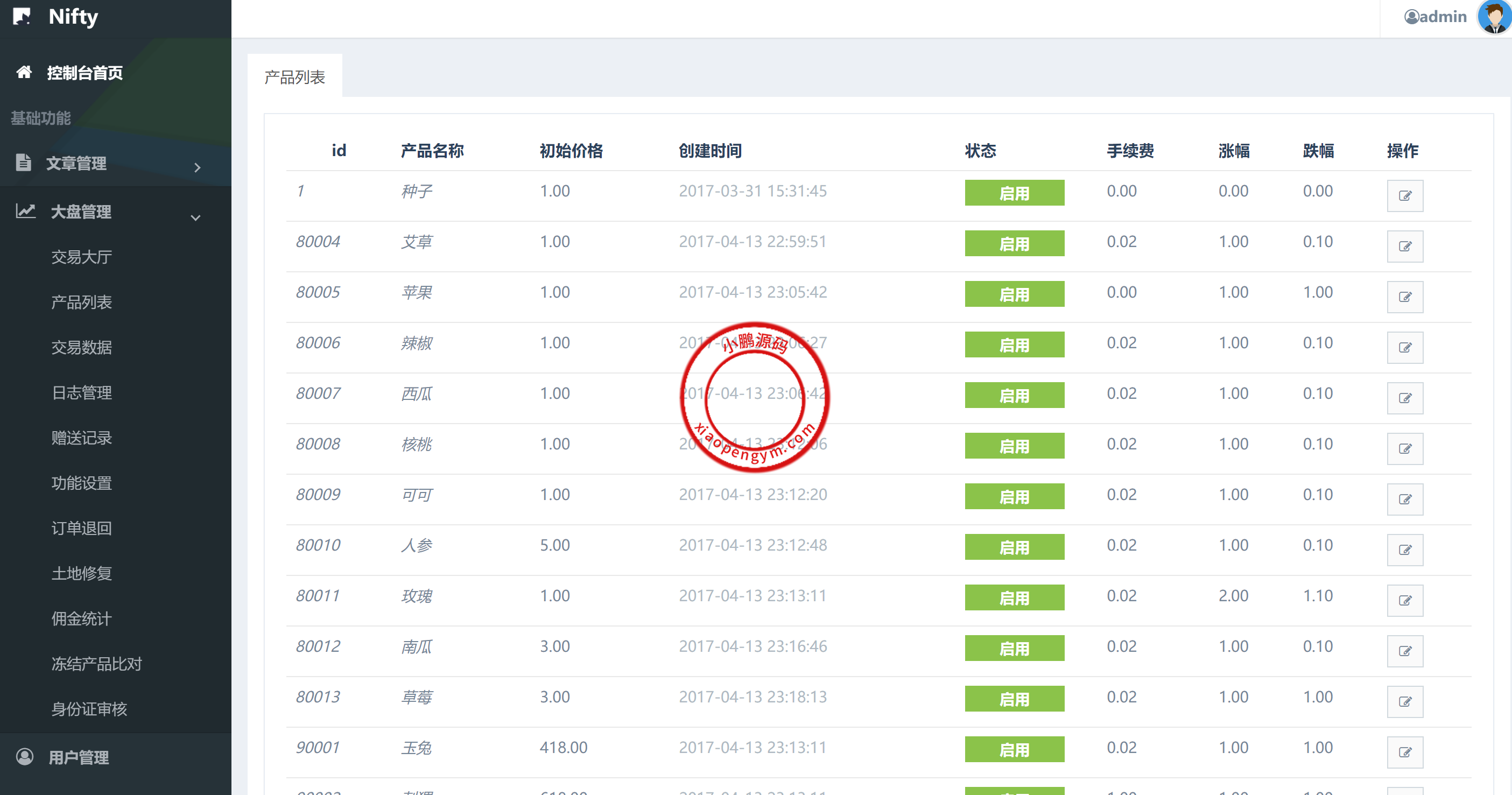
Task: Toggle 启用 status for 苹果 product
Action: [x=1014, y=294]
